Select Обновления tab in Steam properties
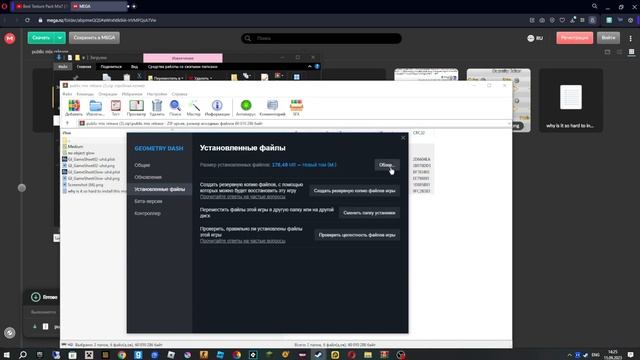Viewport: 640px width, 360px height. [x=148, y=177]
